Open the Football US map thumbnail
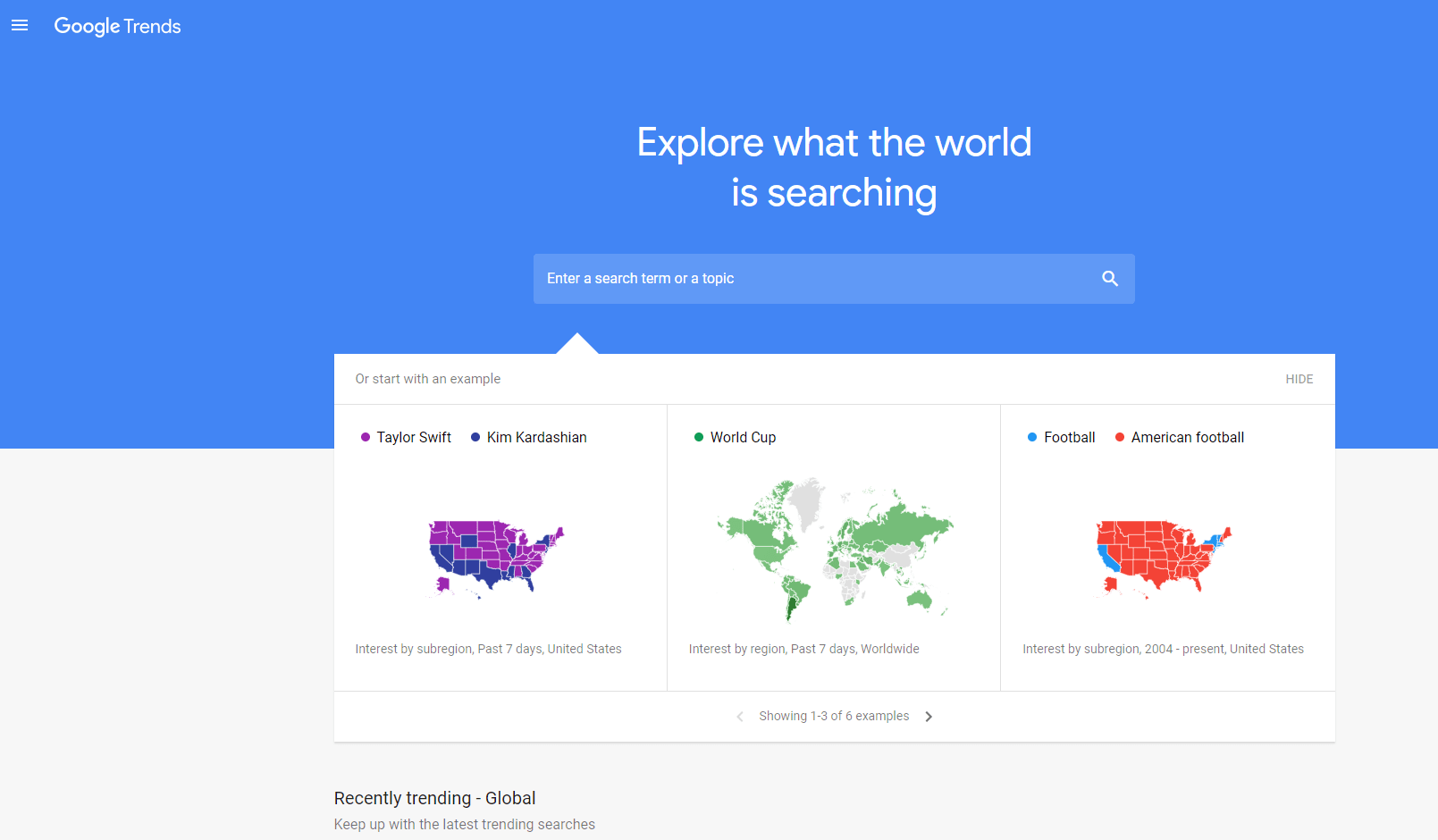The height and width of the screenshot is (840, 1438). [1164, 559]
